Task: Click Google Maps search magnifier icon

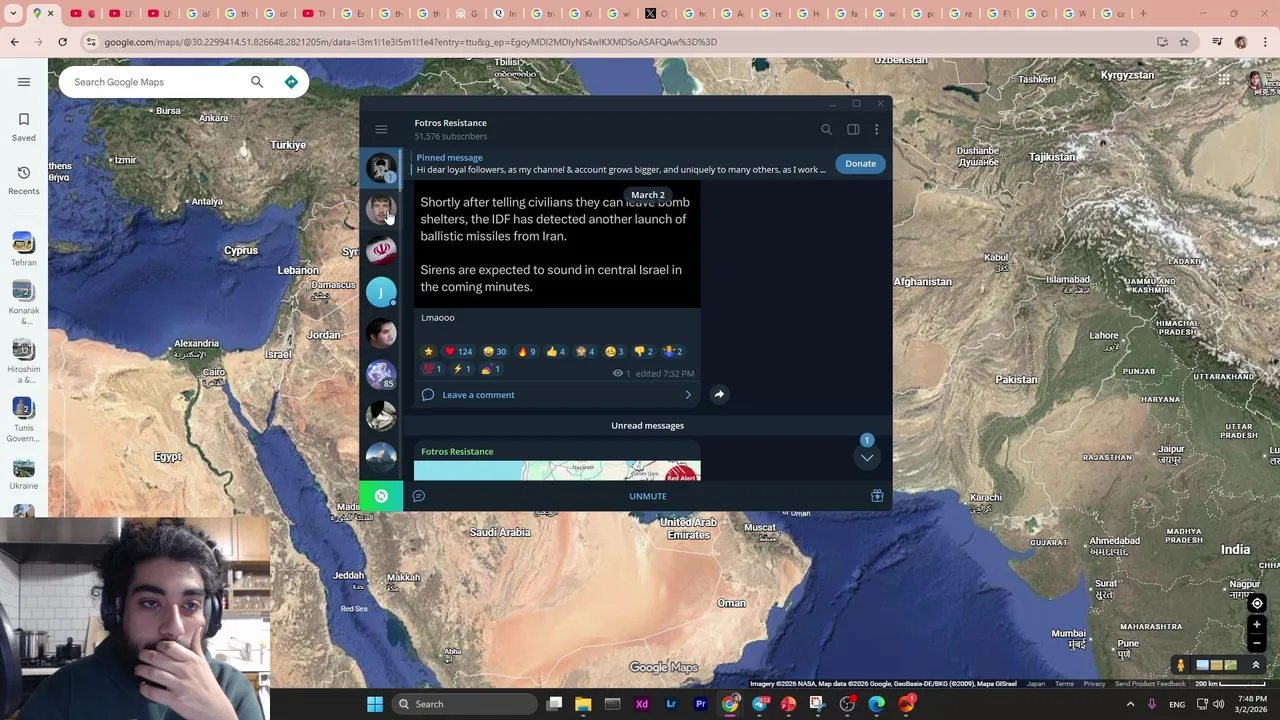Action: click(x=257, y=82)
